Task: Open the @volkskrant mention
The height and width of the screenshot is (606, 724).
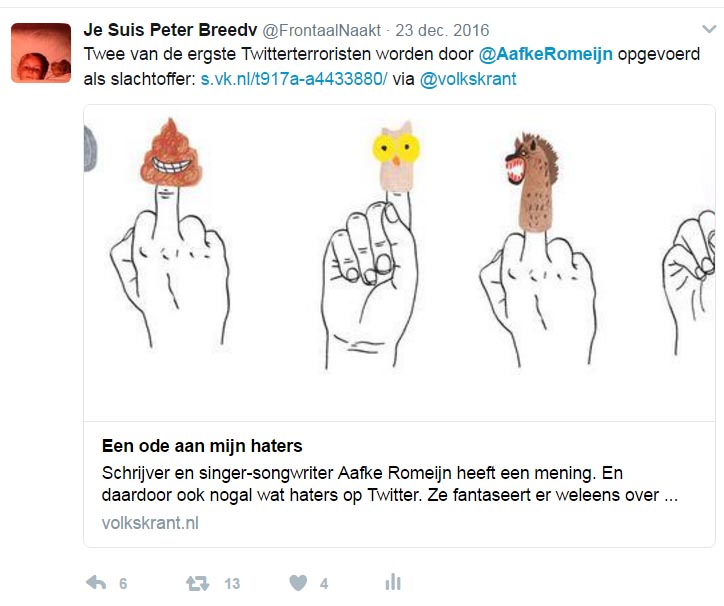Action: [468, 79]
